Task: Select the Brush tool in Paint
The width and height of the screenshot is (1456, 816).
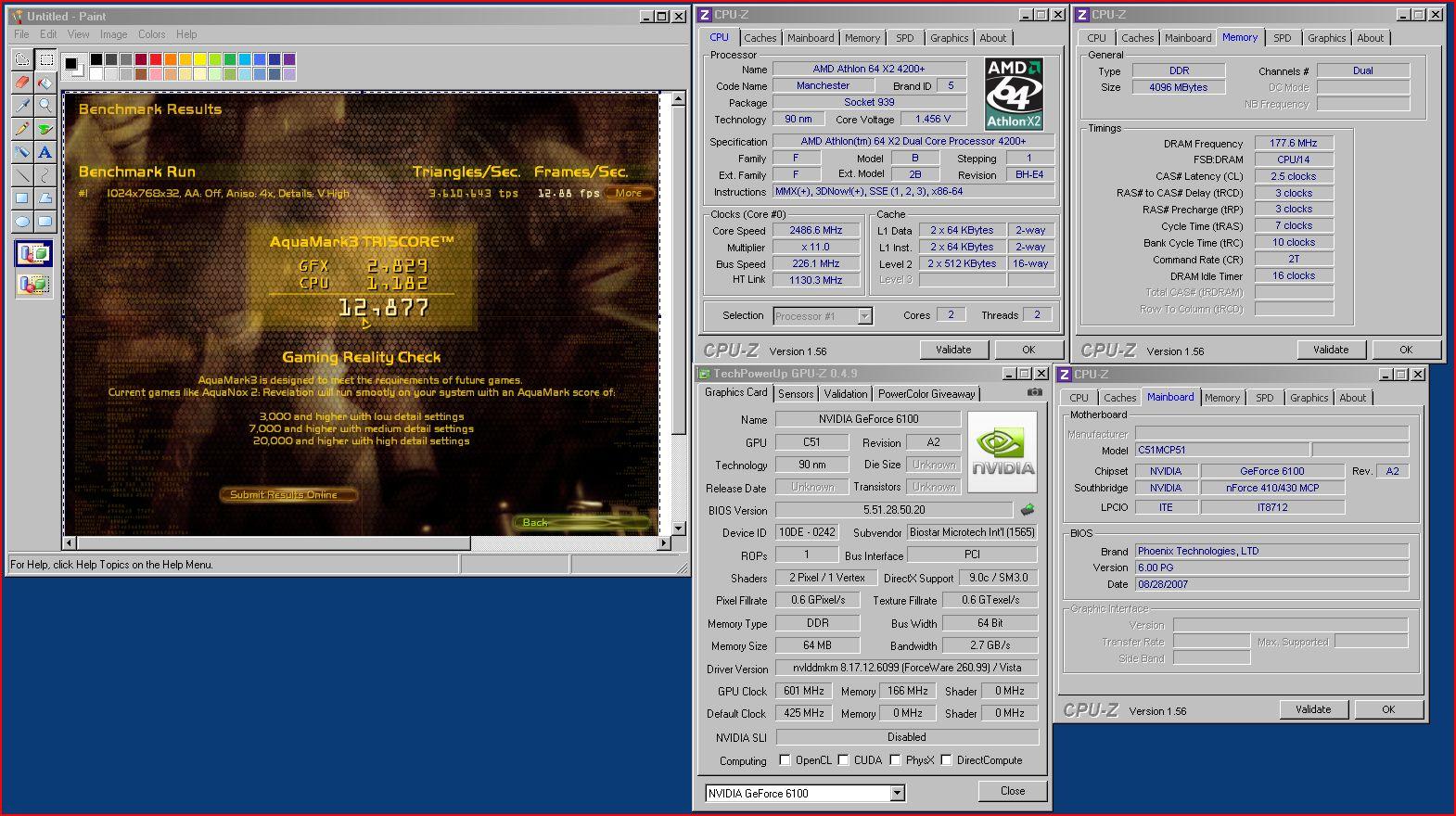Action: tap(45, 130)
